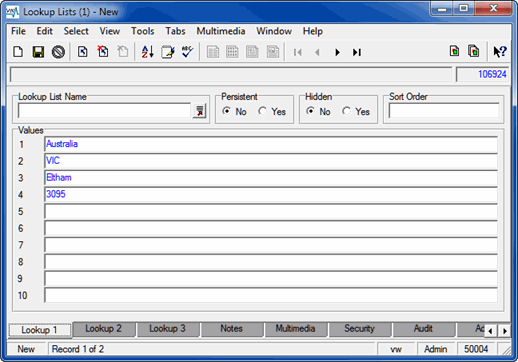Click the New record toolbar icon
518x362 pixels.
coord(18,52)
